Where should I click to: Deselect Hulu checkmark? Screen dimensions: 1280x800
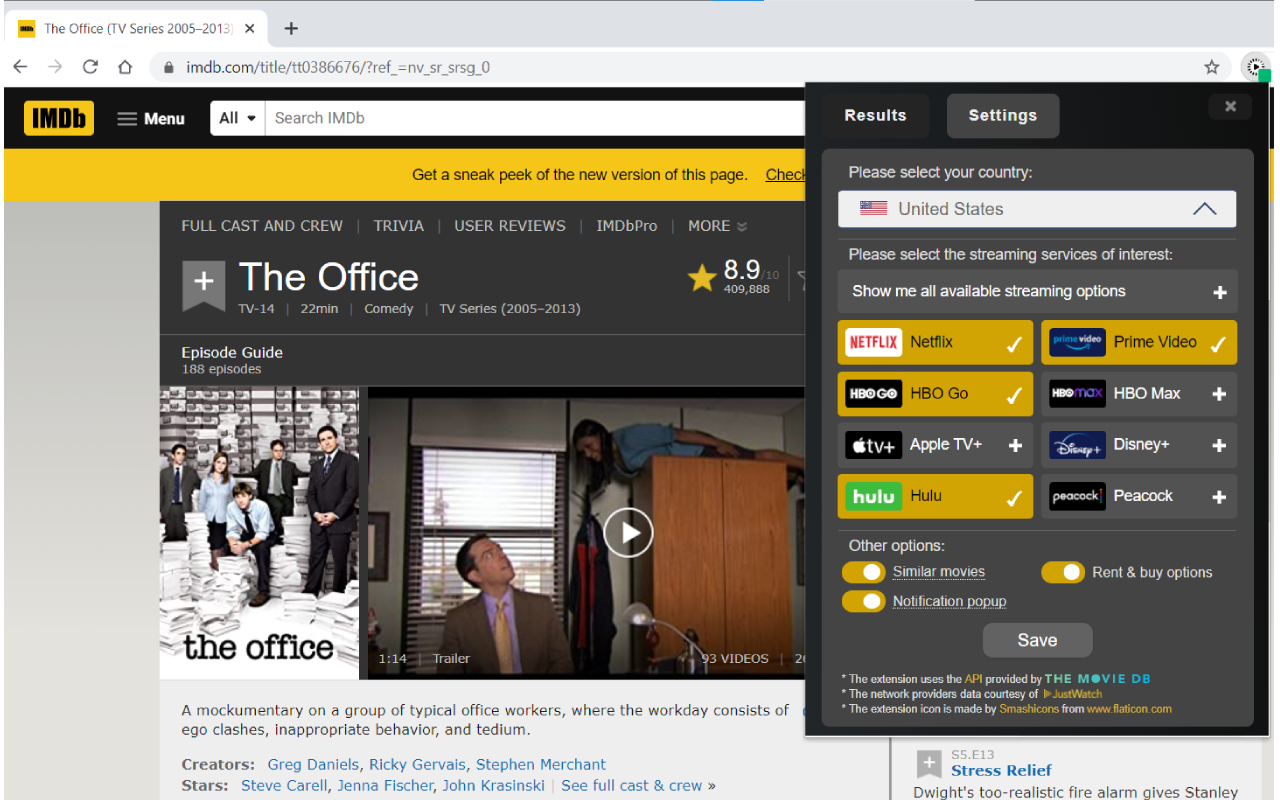tap(1014, 498)
